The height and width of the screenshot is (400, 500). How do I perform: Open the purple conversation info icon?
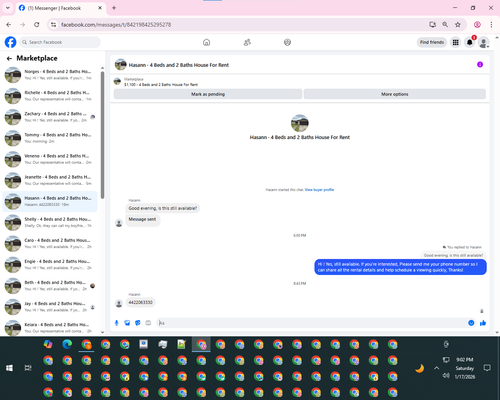(480, 65)
